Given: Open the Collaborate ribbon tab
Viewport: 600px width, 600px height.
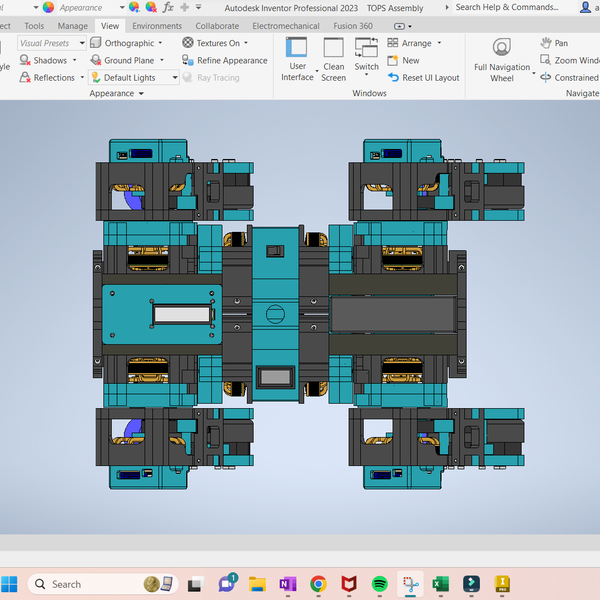Looking at the screenshot, I should 217,26.
